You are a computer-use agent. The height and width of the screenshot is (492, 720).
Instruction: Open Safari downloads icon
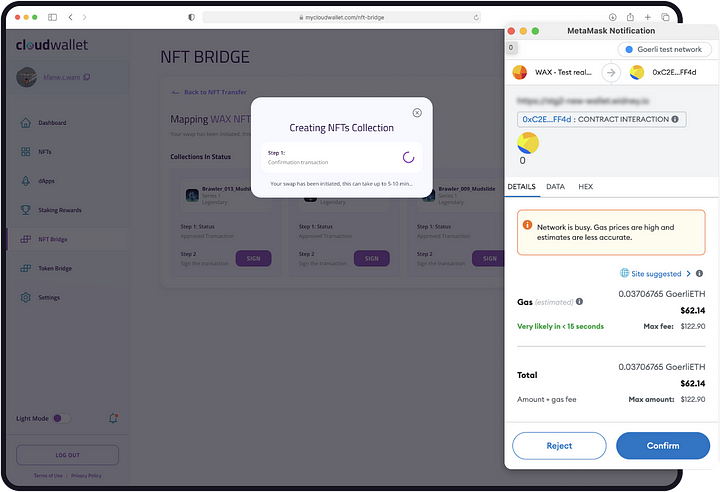pos(613,17)
